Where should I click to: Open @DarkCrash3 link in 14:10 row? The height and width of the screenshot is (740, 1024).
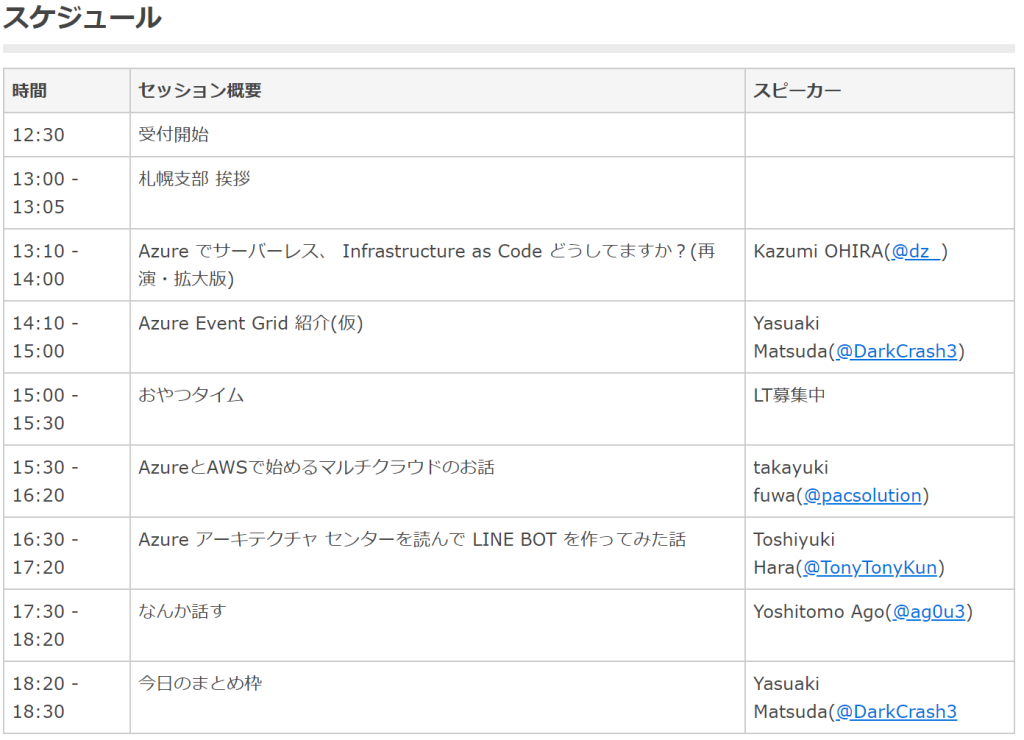896,351
